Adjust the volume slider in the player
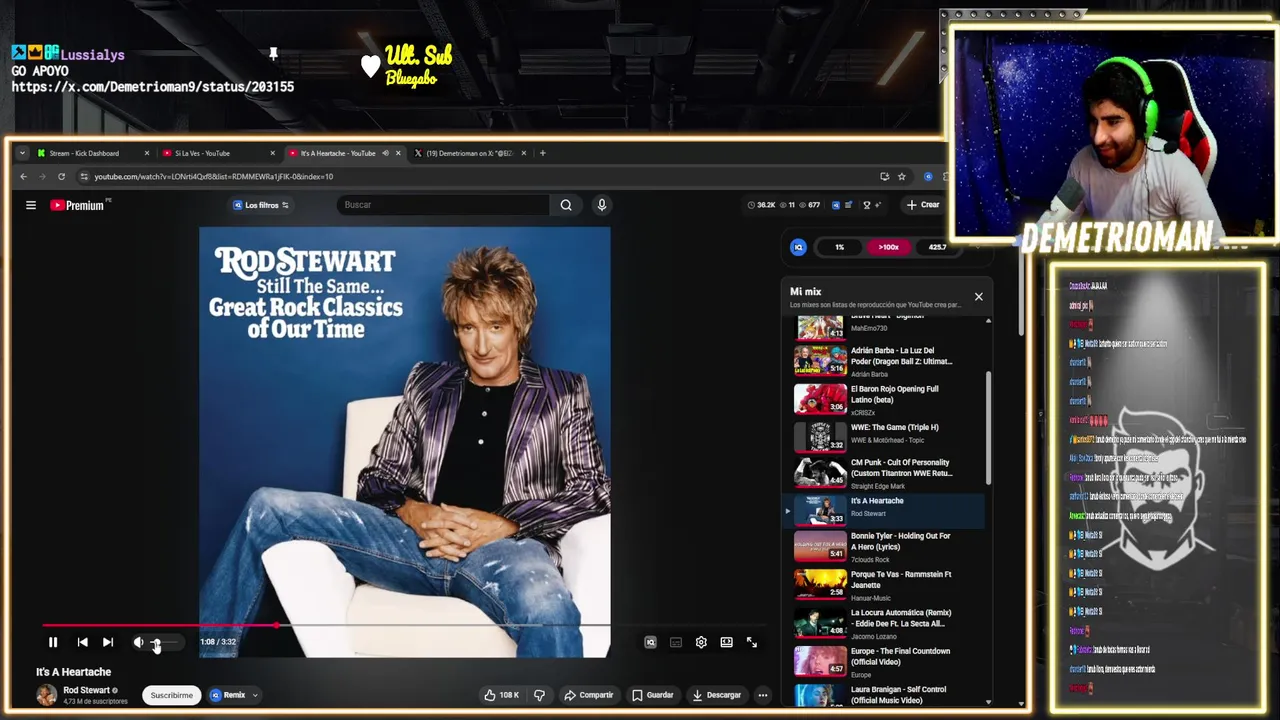 (166, 642)
